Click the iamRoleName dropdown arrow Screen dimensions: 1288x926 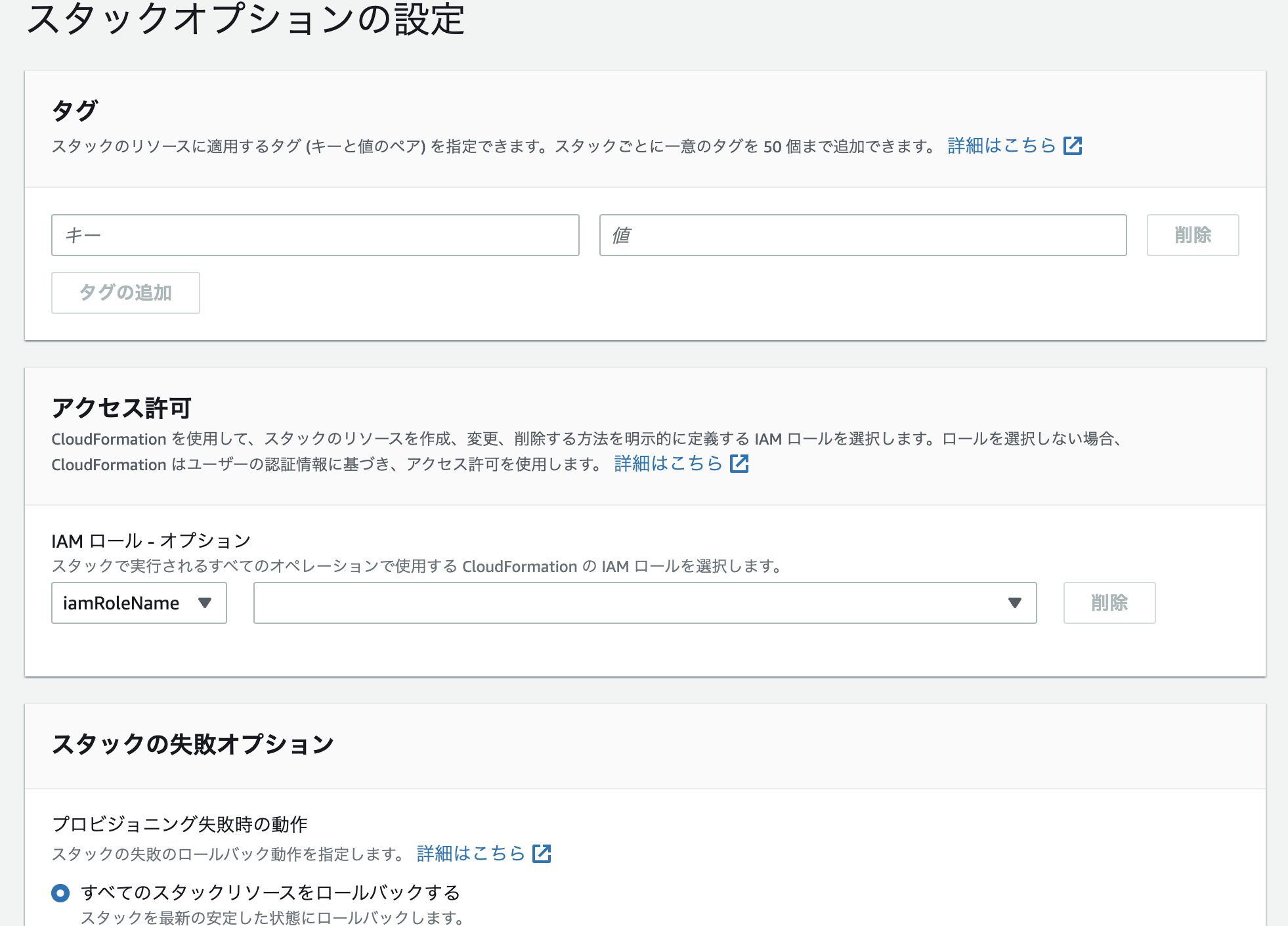pyautogui.click(x=205, y=603)
